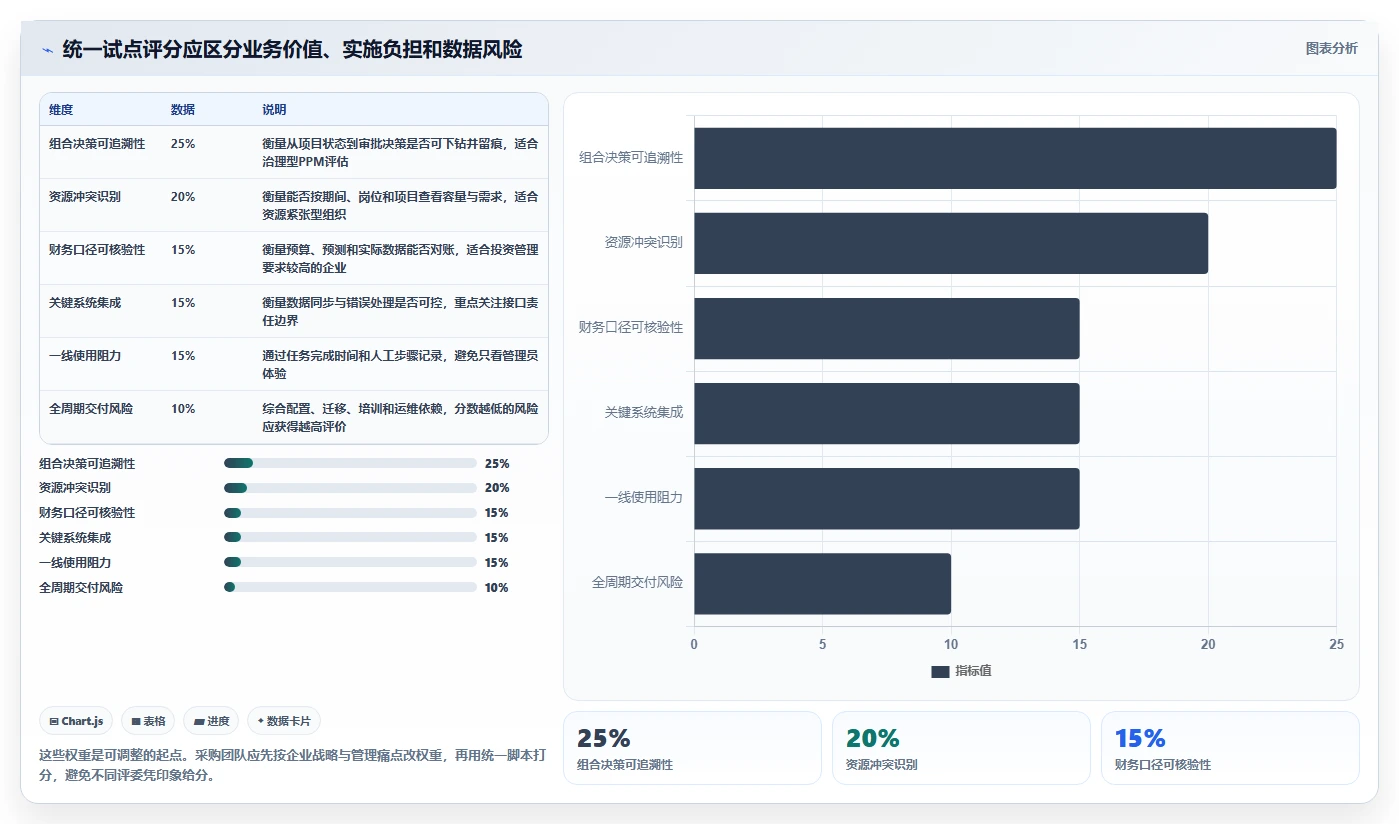
Task: Click the 维度 column header
Action: (61, 109)
